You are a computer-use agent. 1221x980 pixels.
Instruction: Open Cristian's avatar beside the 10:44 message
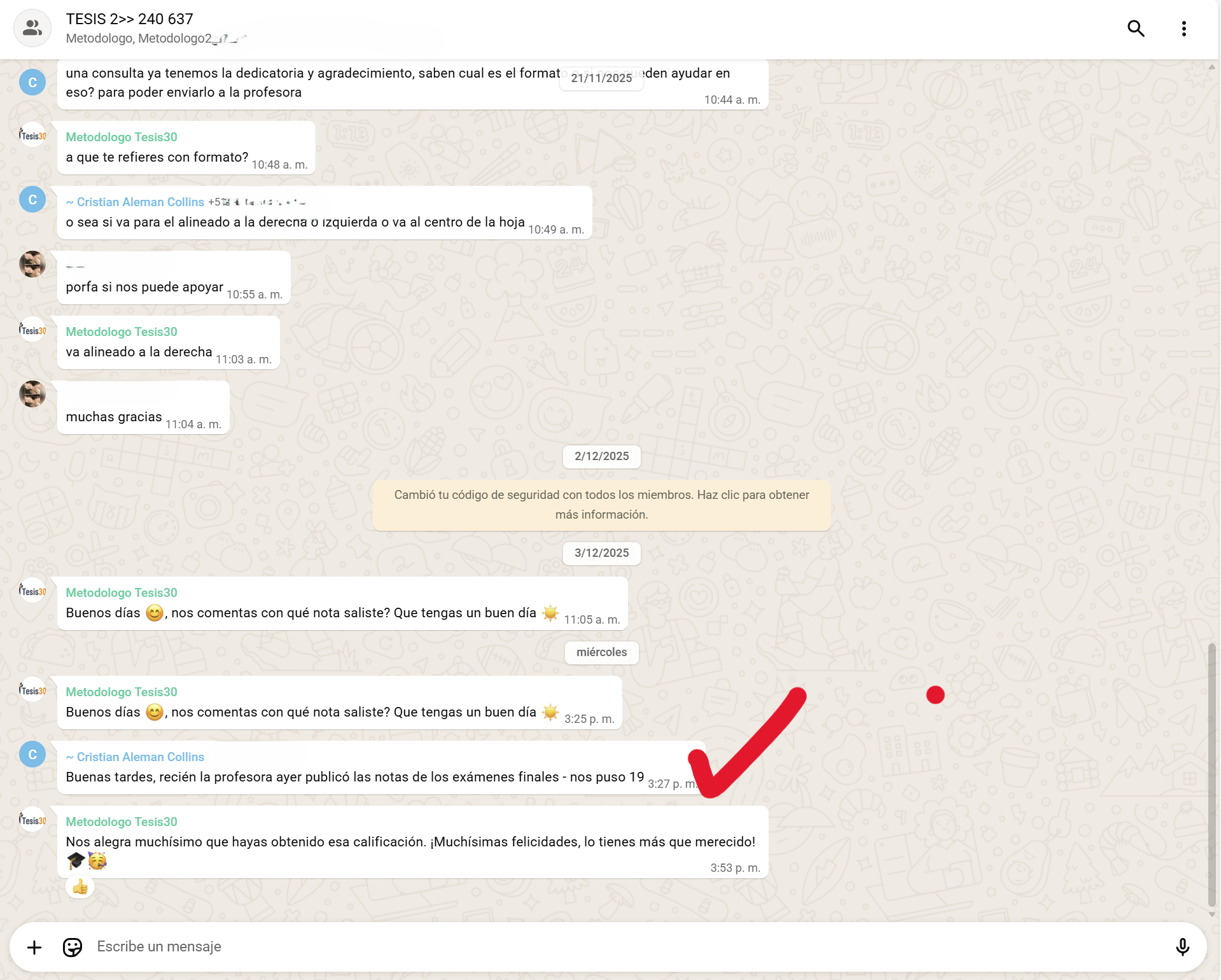click(x=32, y=82)
